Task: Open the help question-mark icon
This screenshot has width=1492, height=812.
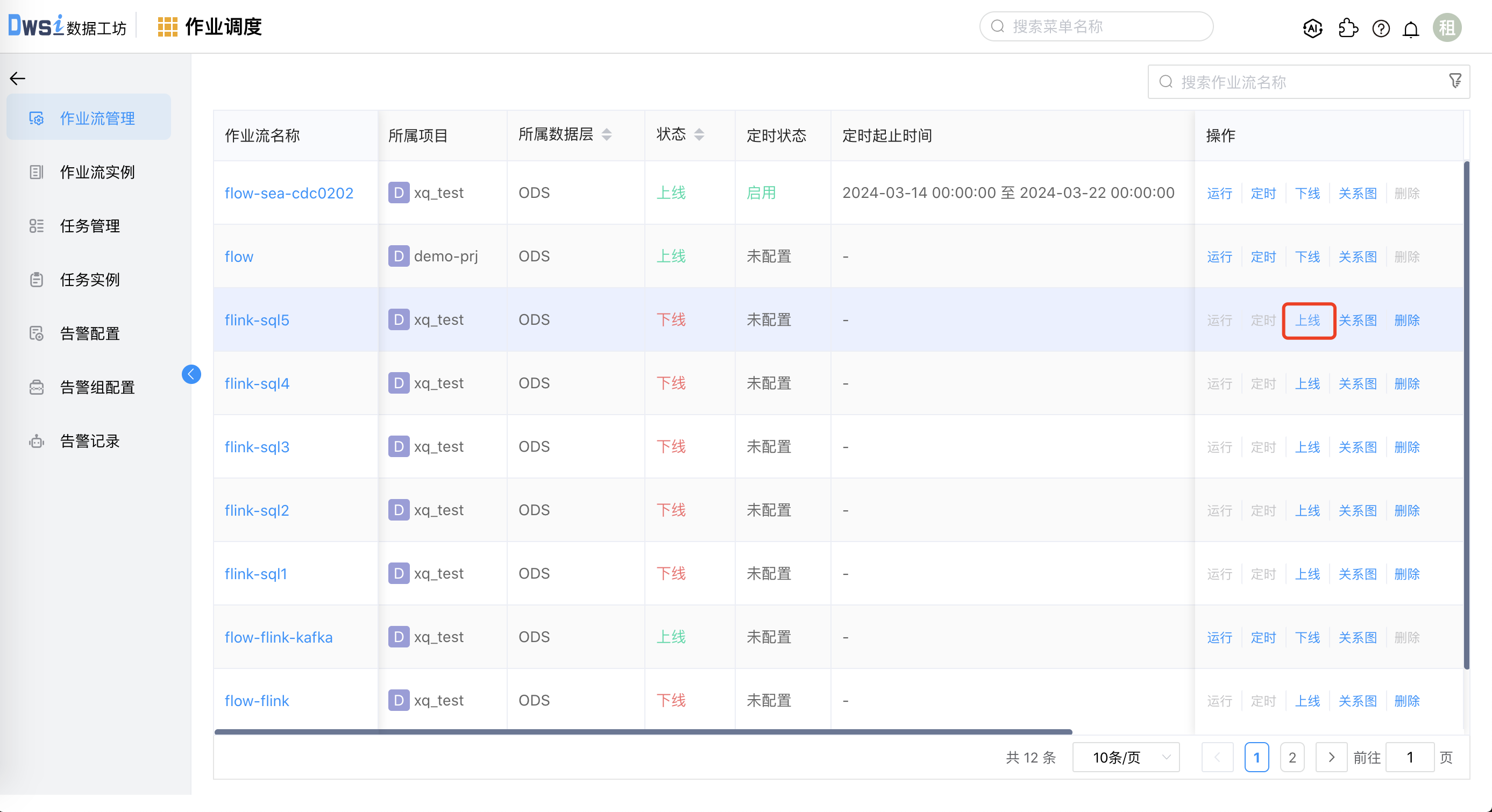Action: [1381, 29]
